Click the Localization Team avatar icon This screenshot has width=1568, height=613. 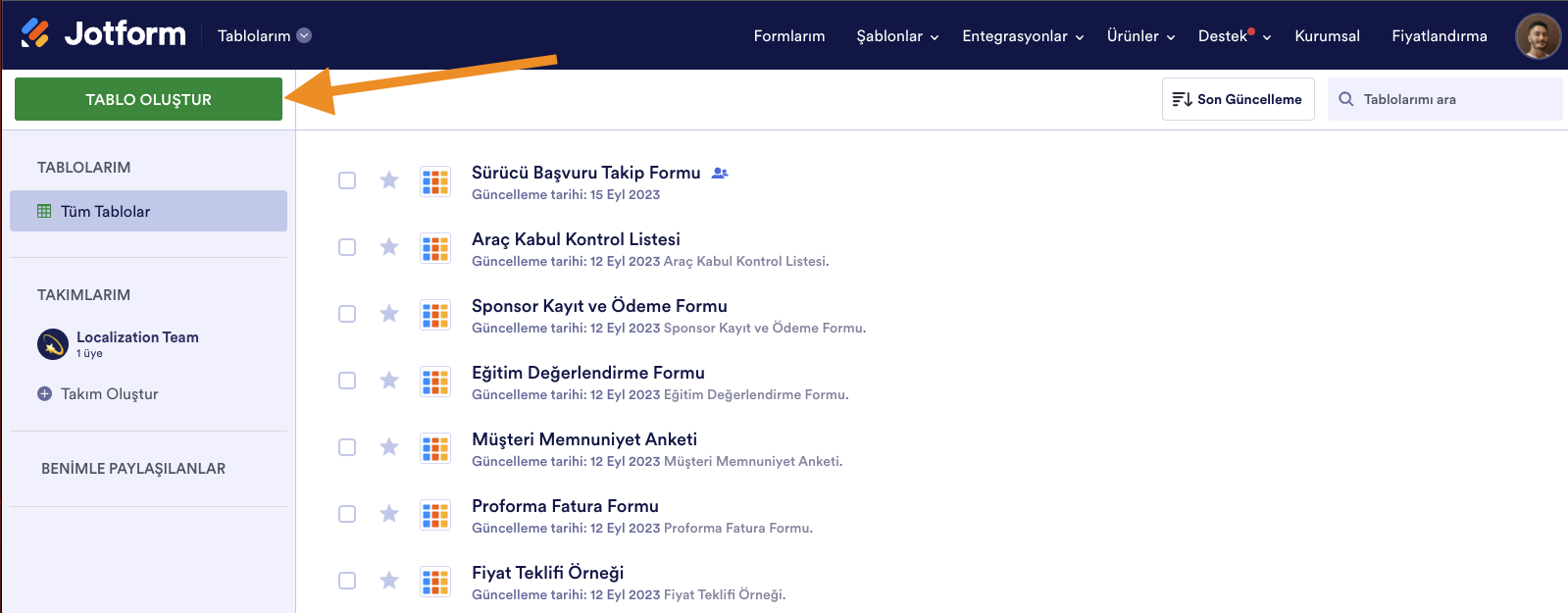53,344
